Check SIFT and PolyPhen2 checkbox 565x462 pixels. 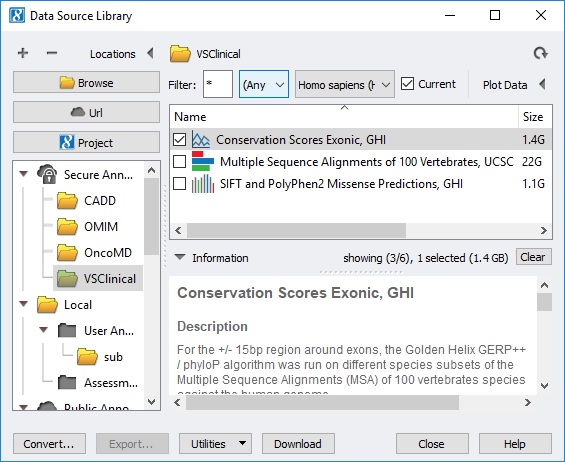tap(179, 184)
